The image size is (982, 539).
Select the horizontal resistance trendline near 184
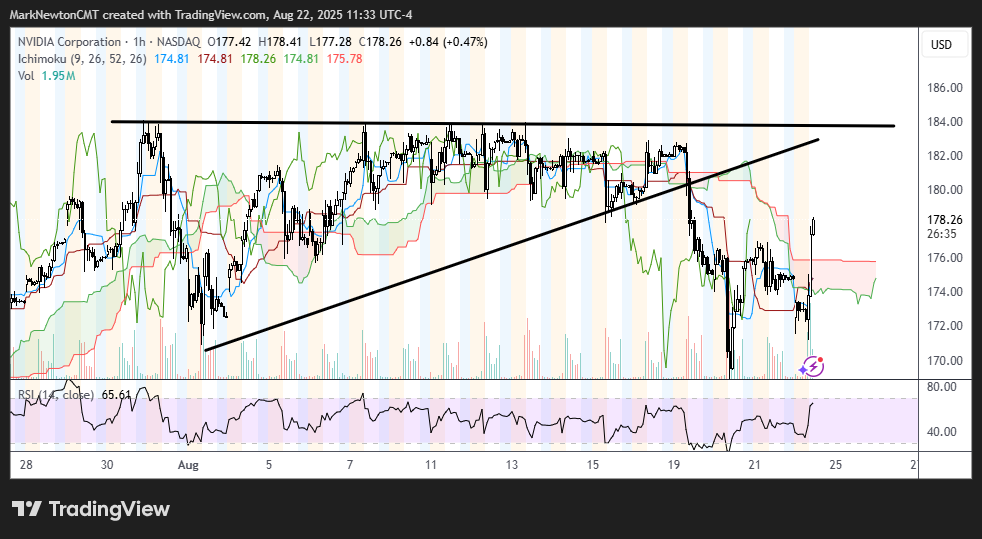pos(501,124)
